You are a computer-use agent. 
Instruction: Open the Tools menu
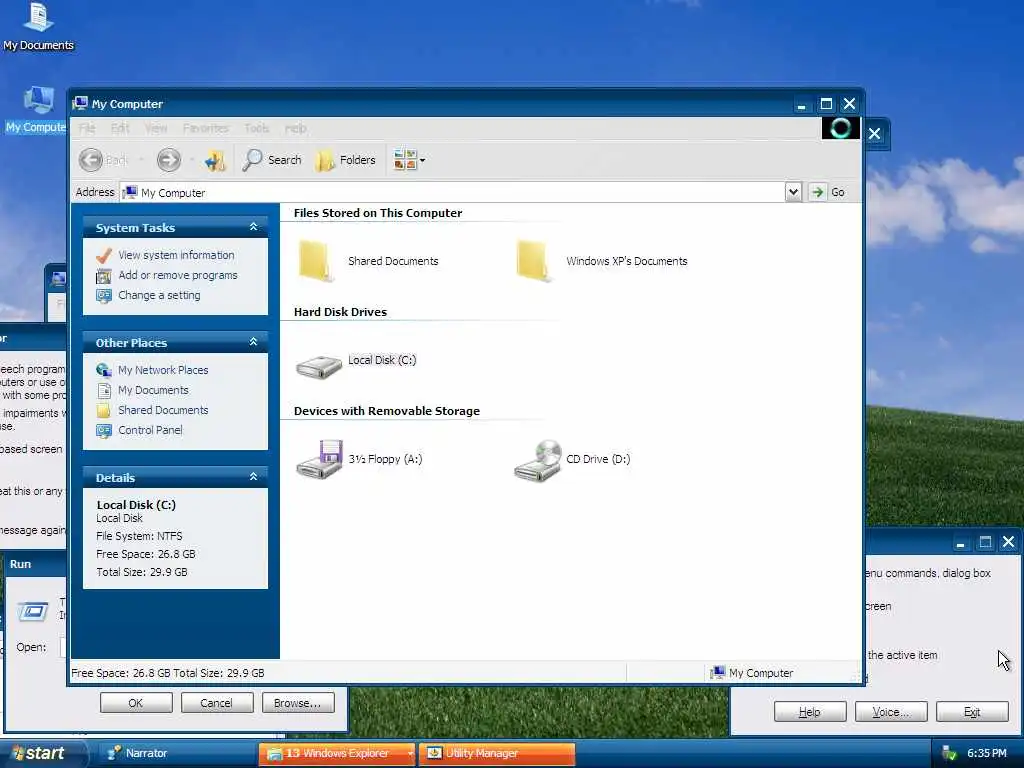pyautogui.click(x=256, y=128)
